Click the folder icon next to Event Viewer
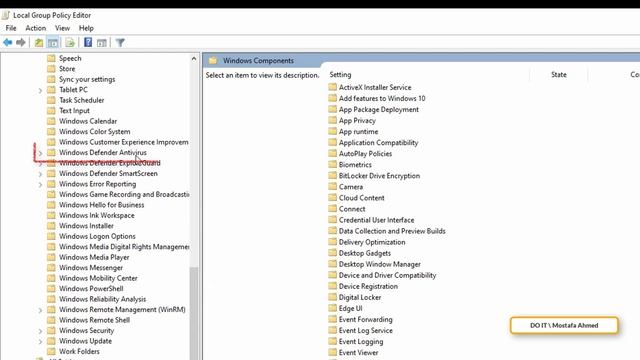 (x=333, y=352)
